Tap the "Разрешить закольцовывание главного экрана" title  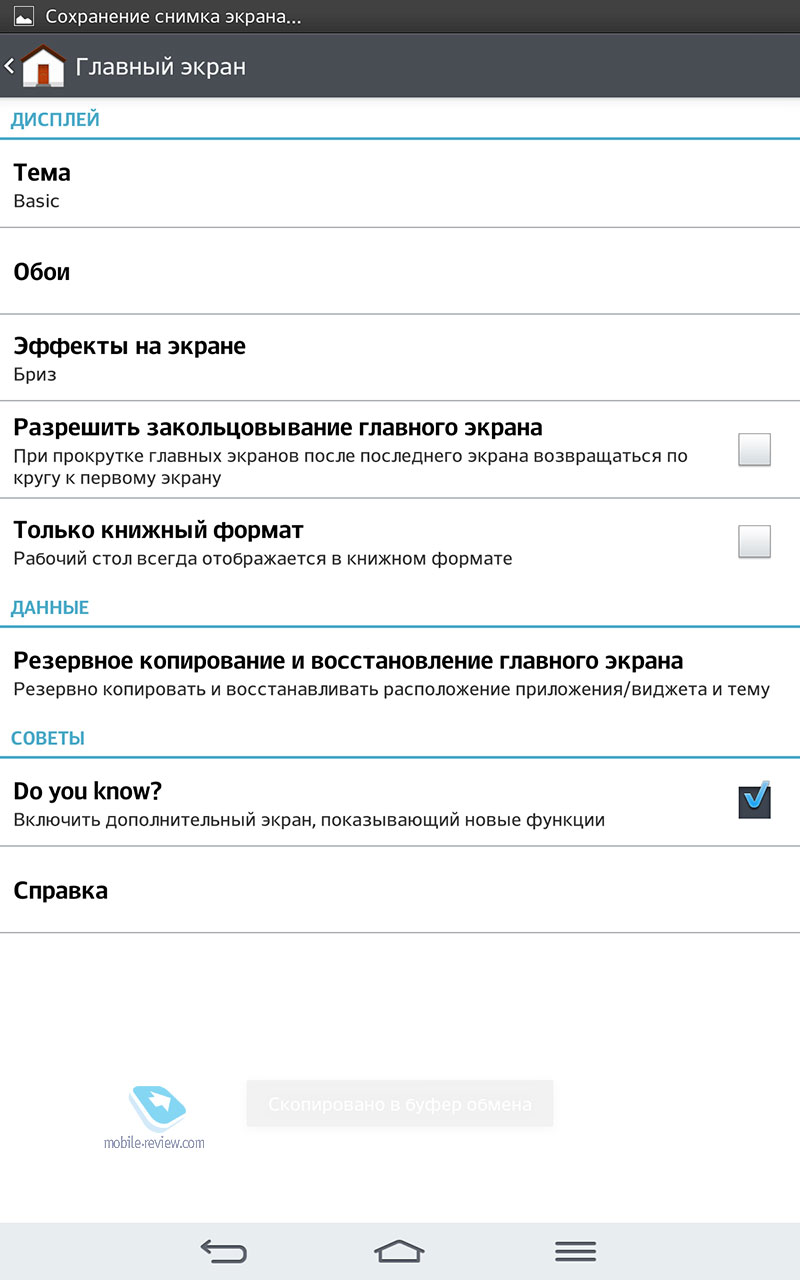coord(278,428)
